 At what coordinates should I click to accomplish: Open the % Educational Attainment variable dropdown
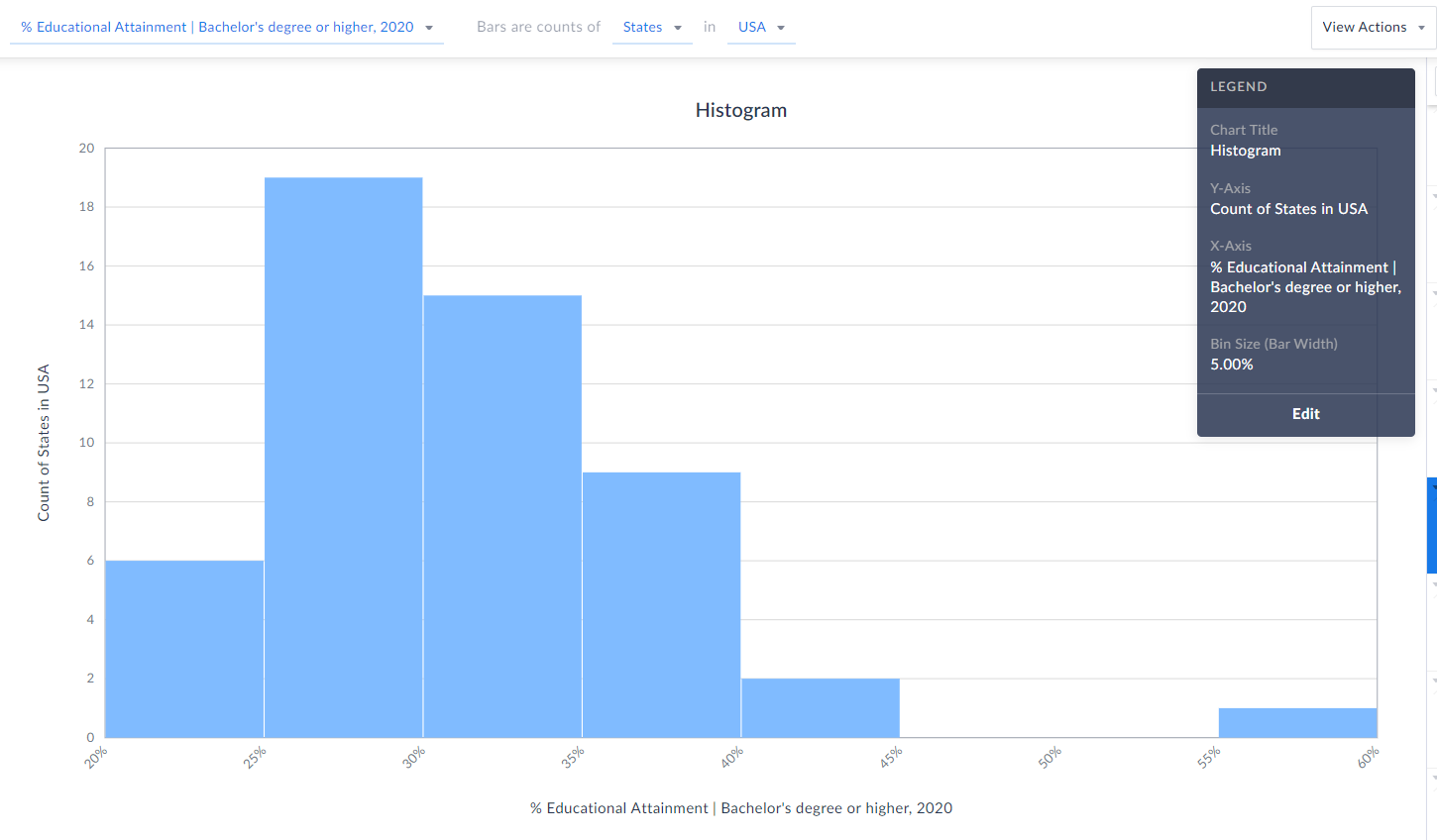click(x=227, y=27)
